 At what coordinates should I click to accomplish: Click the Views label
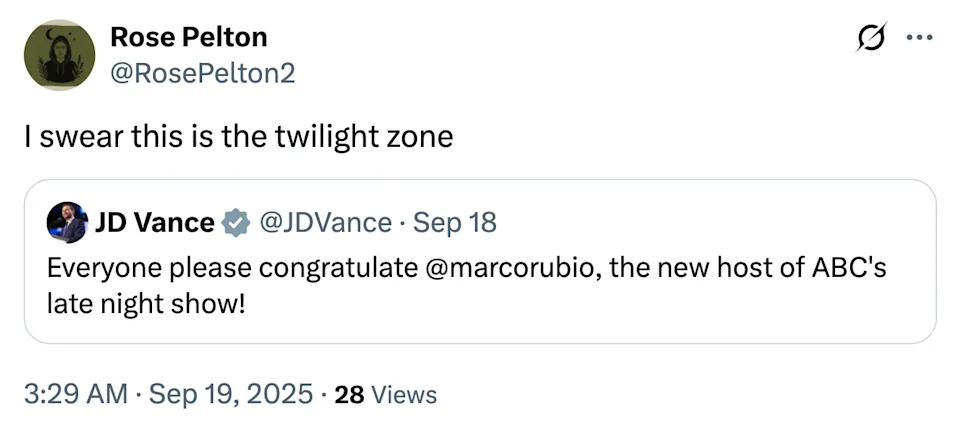tap(403, 395)
